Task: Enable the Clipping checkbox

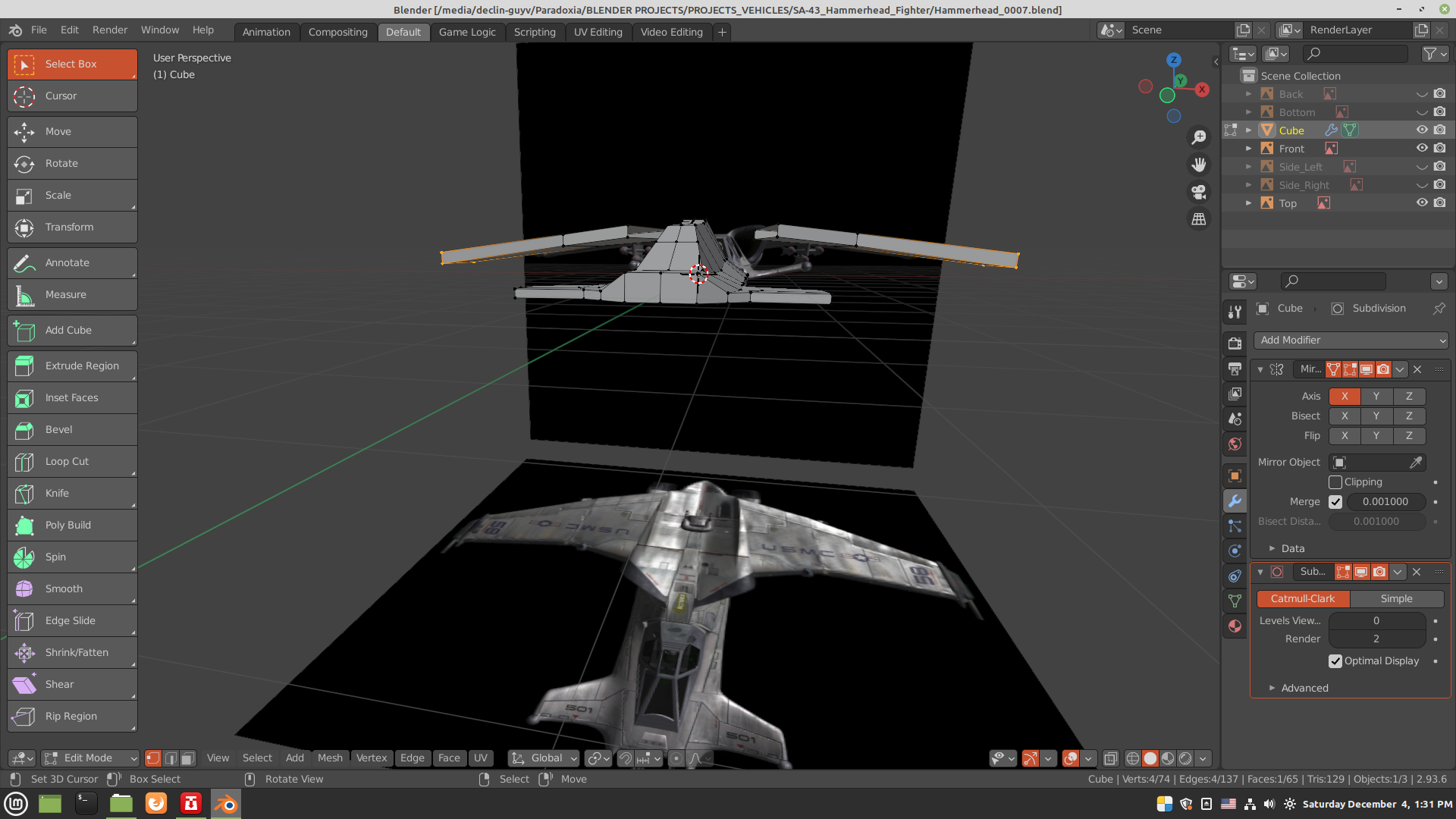Action: point(1335,482)
